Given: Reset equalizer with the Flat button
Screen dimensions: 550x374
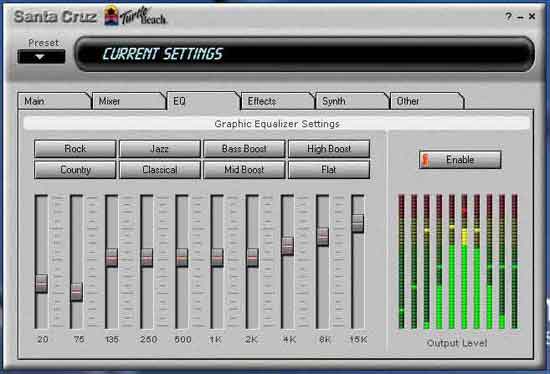Looking at the screenshot, I should coord(329,170).
